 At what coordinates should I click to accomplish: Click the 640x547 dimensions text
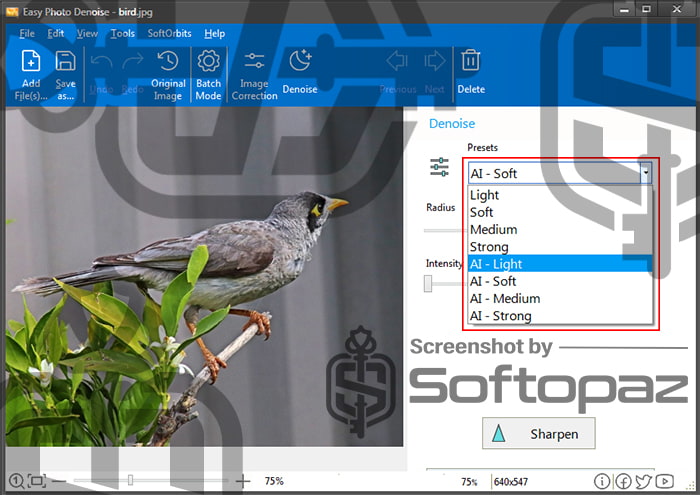pos(511,482)
